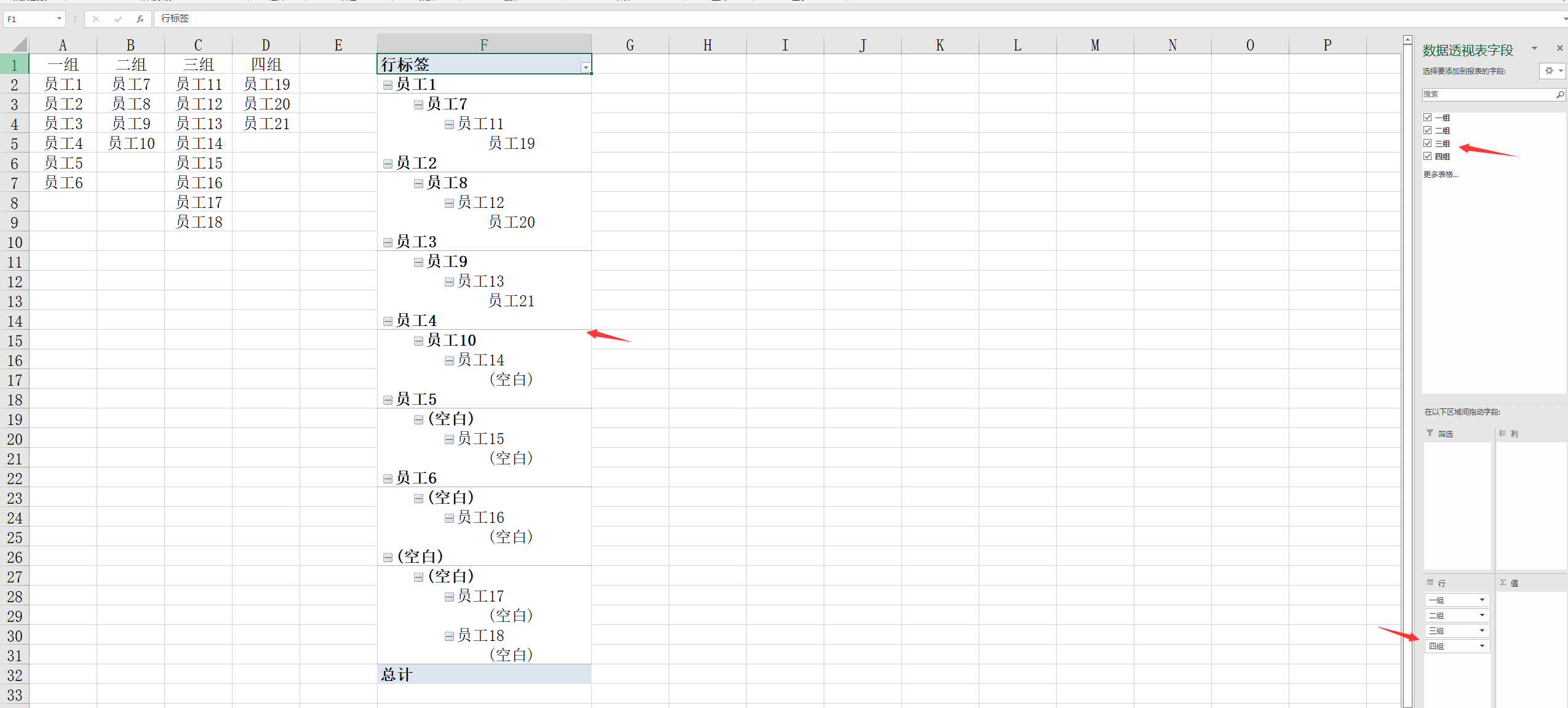
Task: Toggle the 四组 field checkbox
Action: [1428, 156]
